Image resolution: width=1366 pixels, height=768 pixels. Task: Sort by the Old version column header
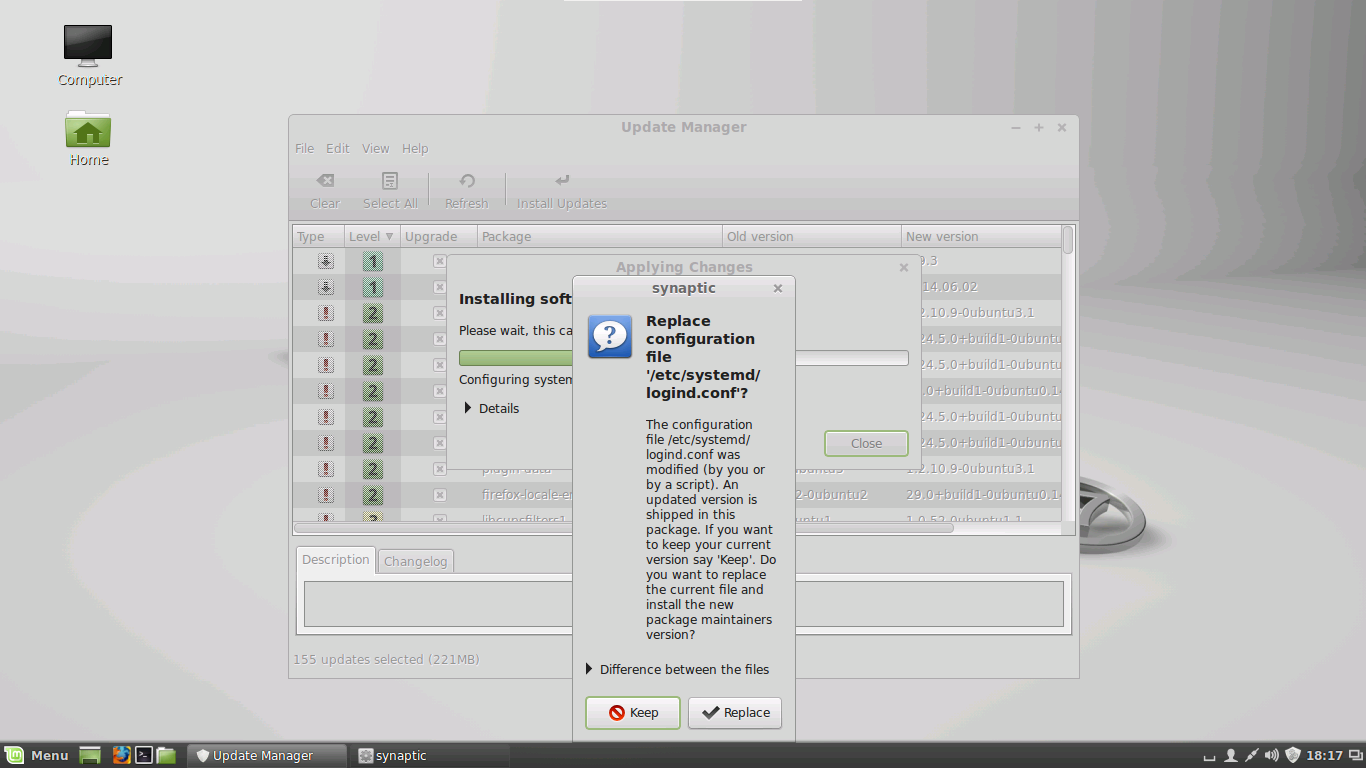tap(811, 236)
